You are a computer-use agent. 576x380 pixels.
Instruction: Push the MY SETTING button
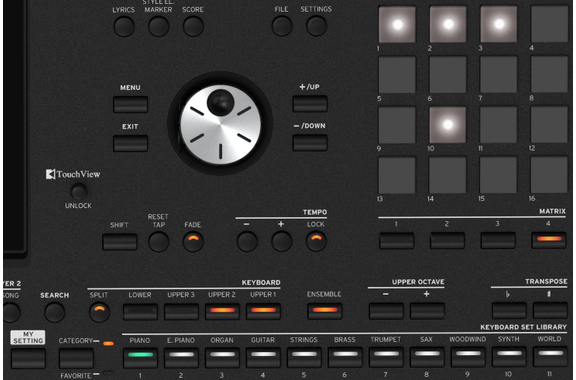click(28, 358)
